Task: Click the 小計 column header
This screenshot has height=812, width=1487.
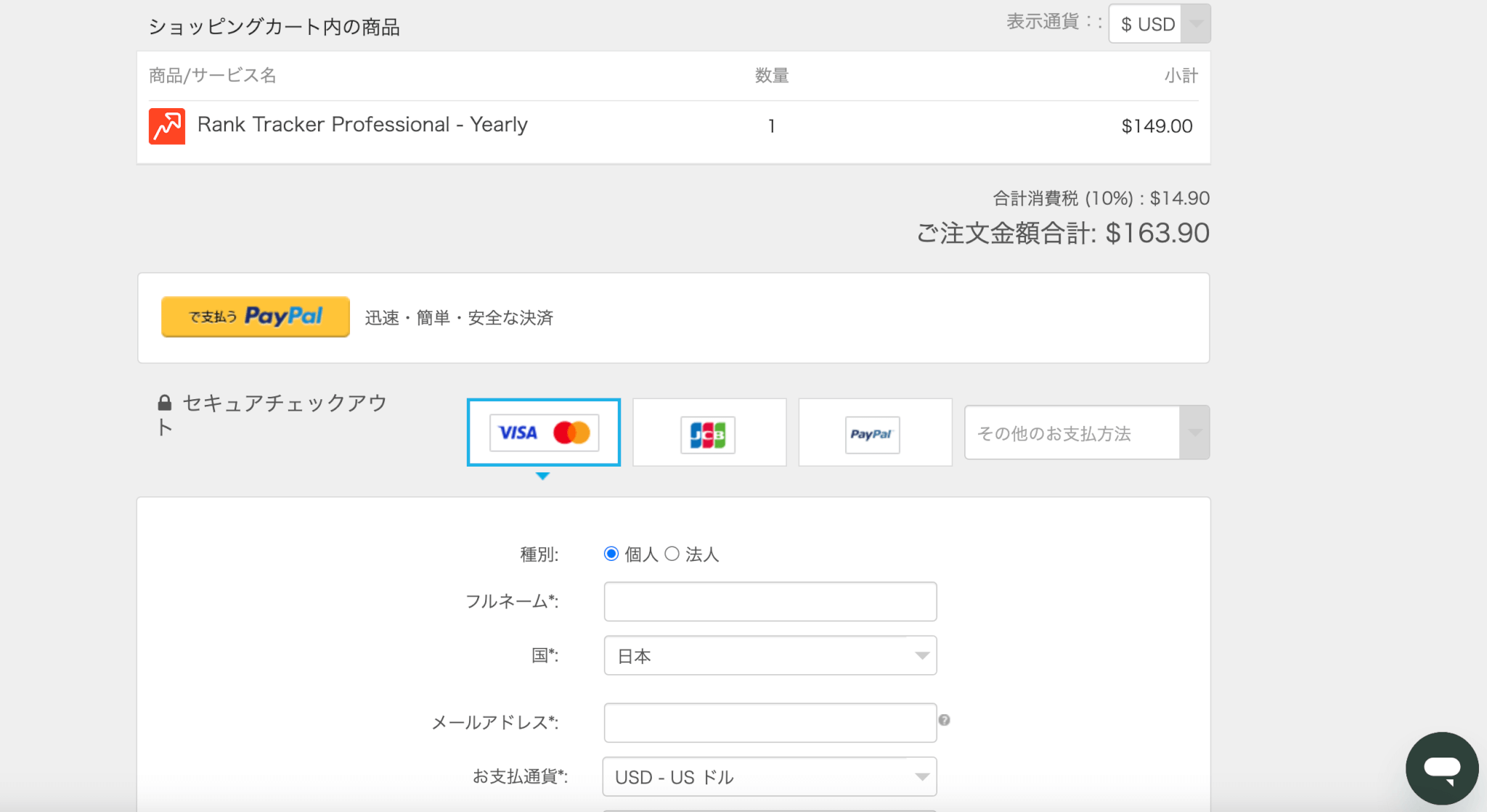Action: 1181,75
